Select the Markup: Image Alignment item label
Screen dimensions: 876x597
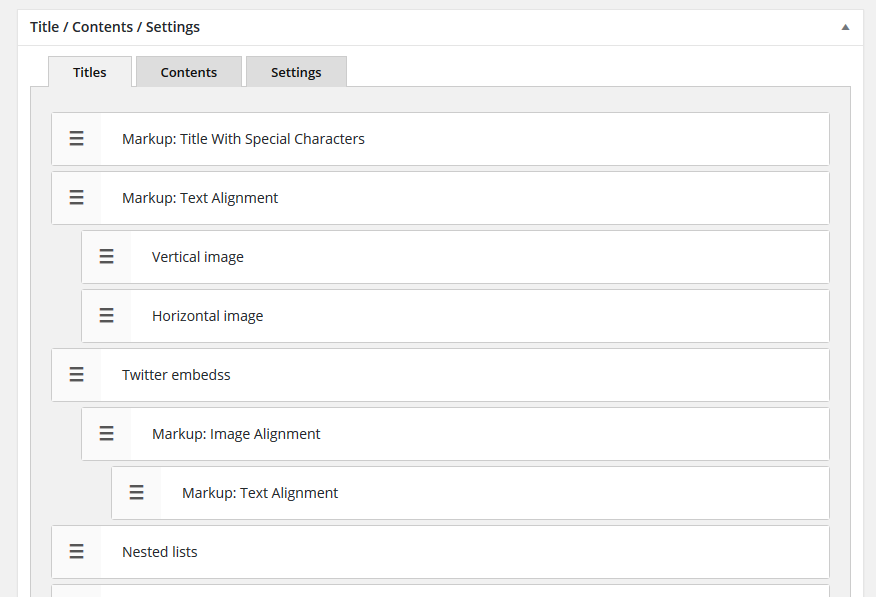point(236,434)
